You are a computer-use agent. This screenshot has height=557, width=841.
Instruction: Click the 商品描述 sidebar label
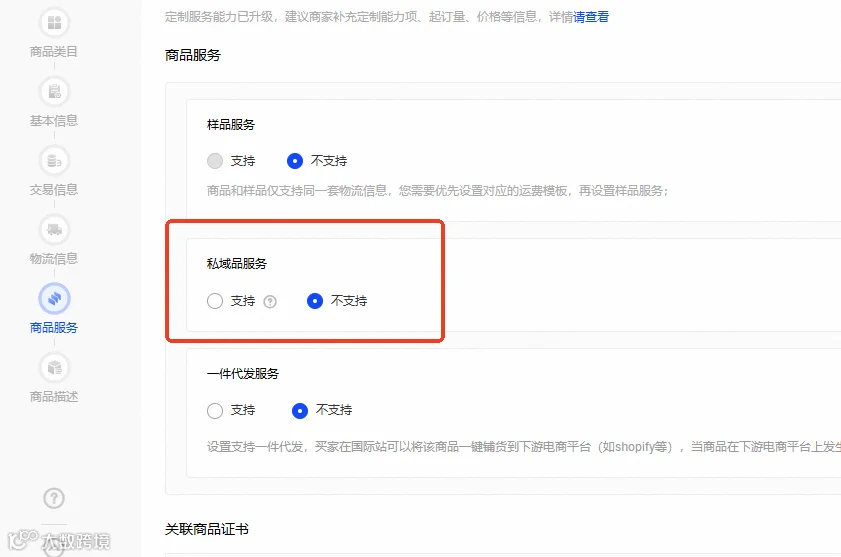(x=54, y=397)
